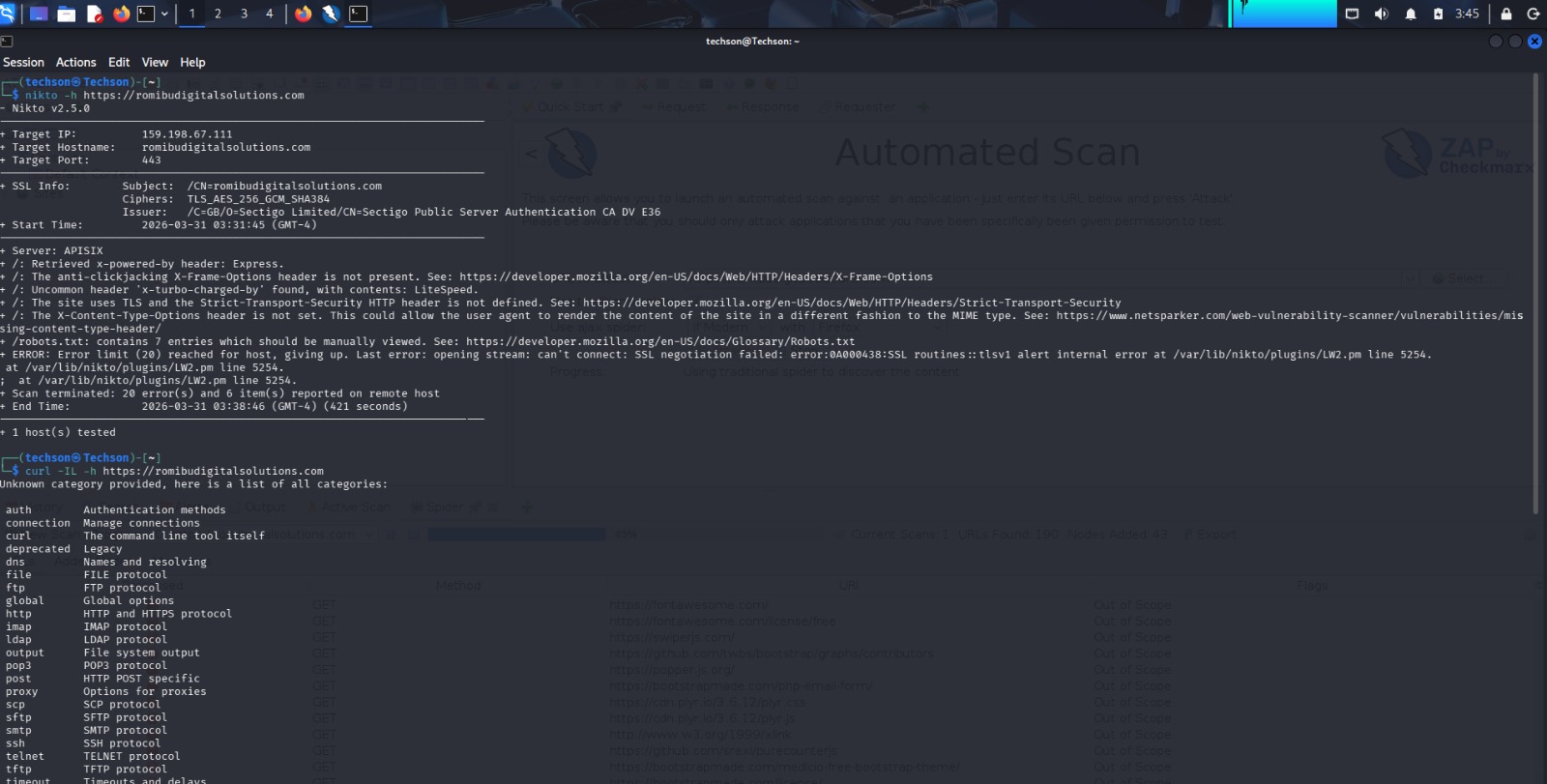The image size is (1547, 784).
Task: Click the terminal vertical scrollbar
Action: tap(1535, 292)
